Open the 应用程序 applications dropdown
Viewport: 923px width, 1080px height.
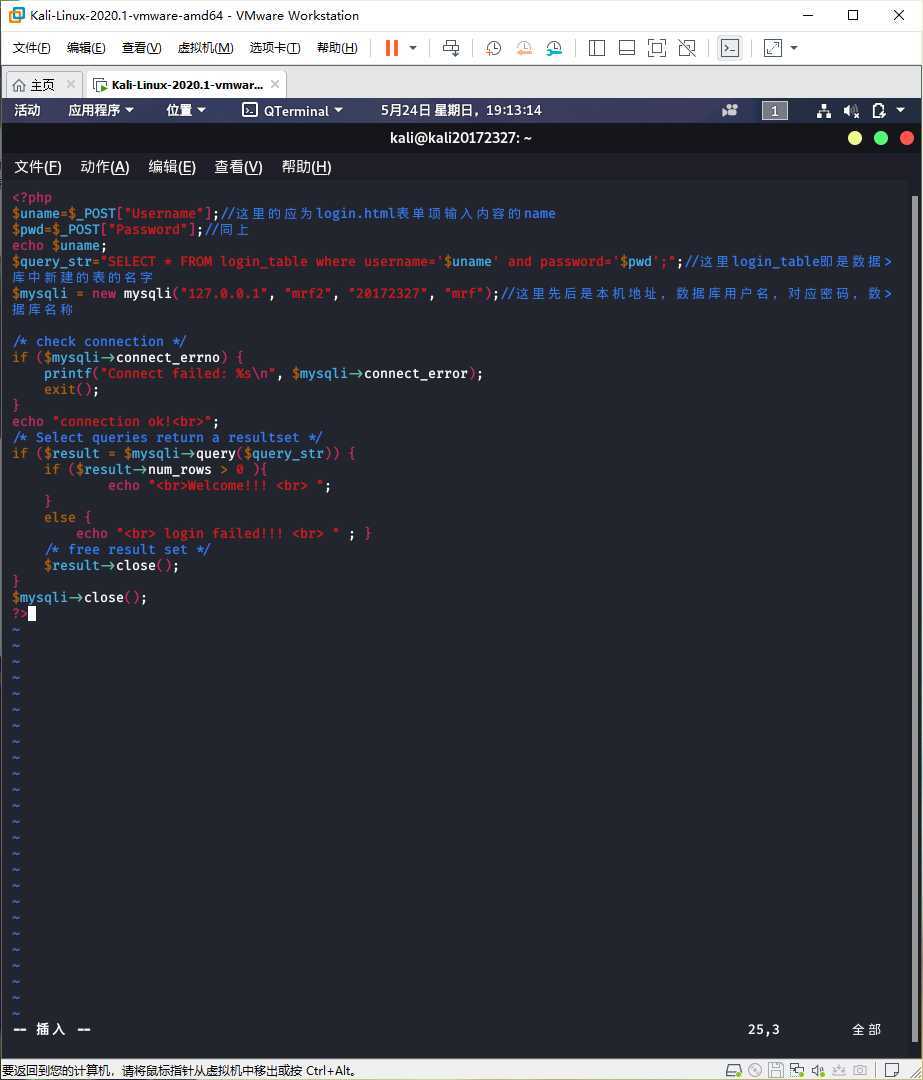[x=101, y=110]
